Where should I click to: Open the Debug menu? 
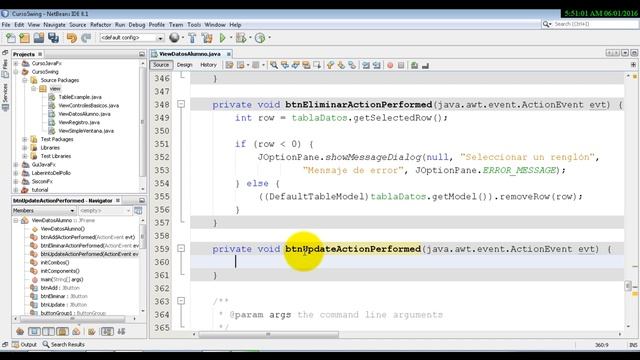coord(137,25)
